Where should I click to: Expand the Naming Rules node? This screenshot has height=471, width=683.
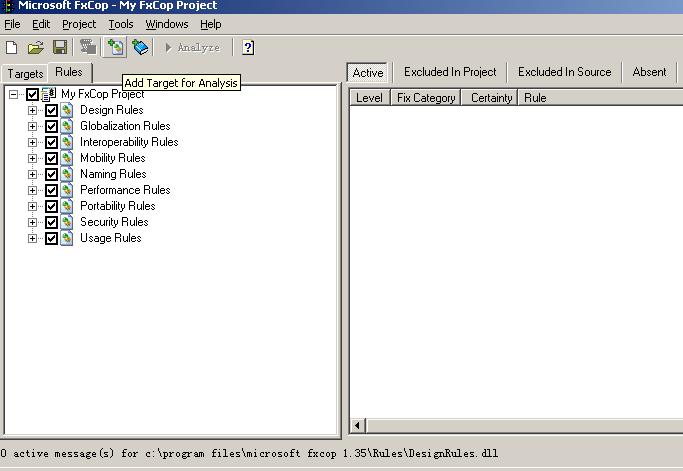point(32,174)
